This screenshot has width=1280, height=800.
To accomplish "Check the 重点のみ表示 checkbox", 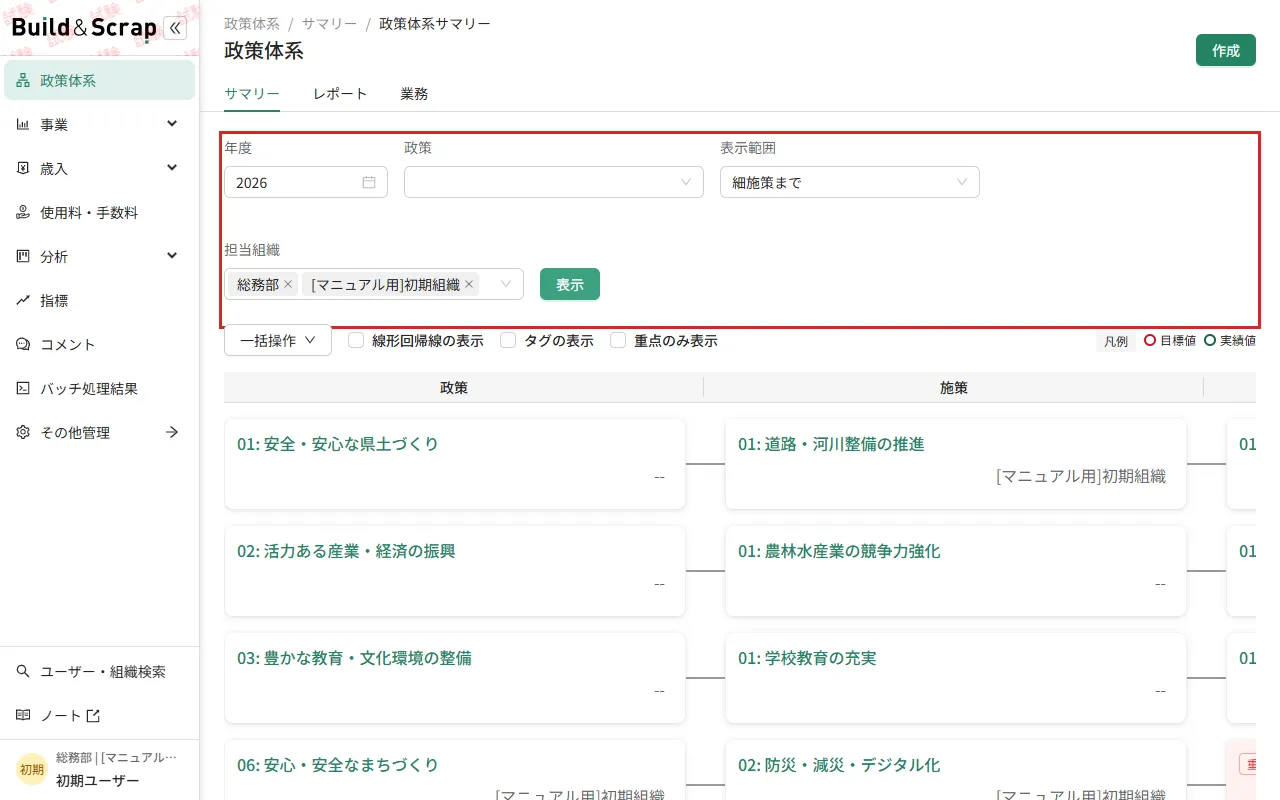I will point(618,340).
